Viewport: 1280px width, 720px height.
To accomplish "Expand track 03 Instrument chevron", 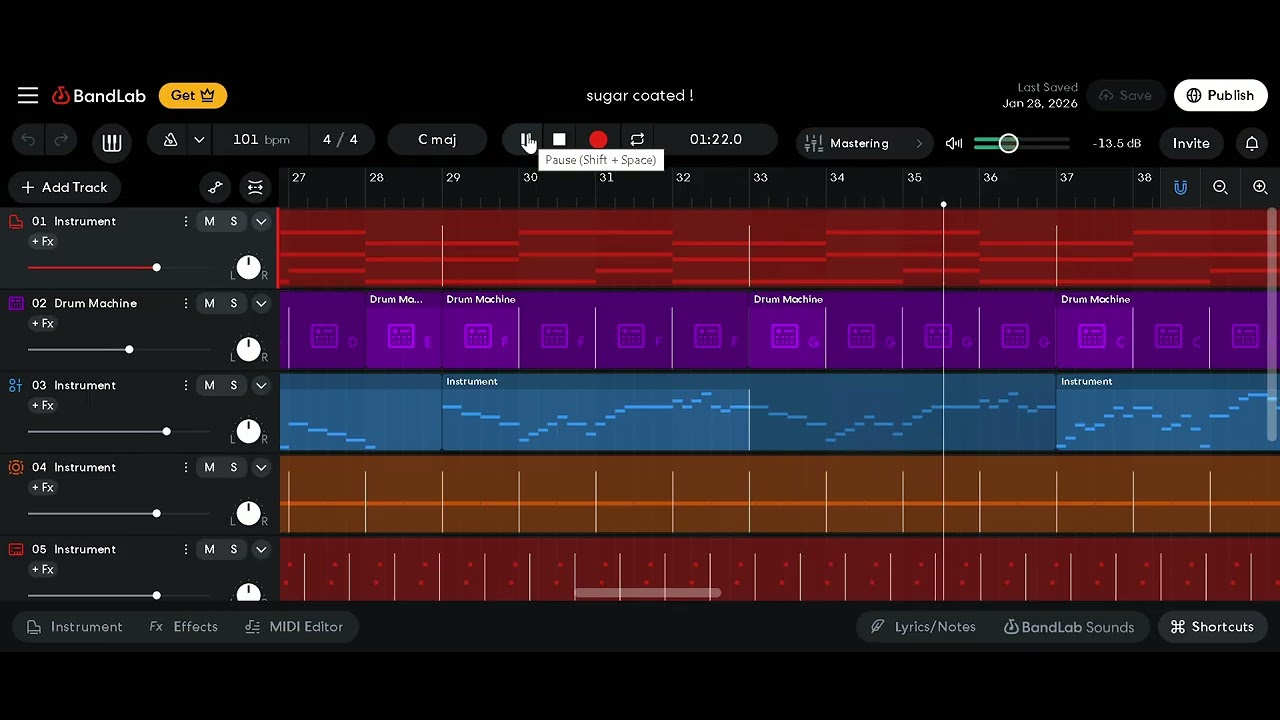I will click(261, 385).
